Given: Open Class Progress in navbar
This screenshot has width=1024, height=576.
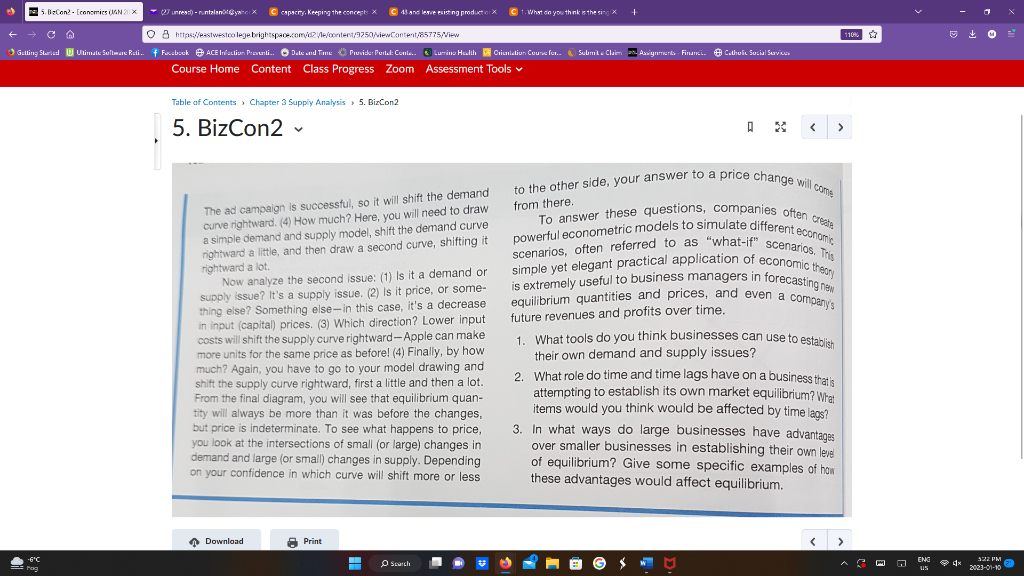Looking at the screenshot, I should tap(338, 69).
